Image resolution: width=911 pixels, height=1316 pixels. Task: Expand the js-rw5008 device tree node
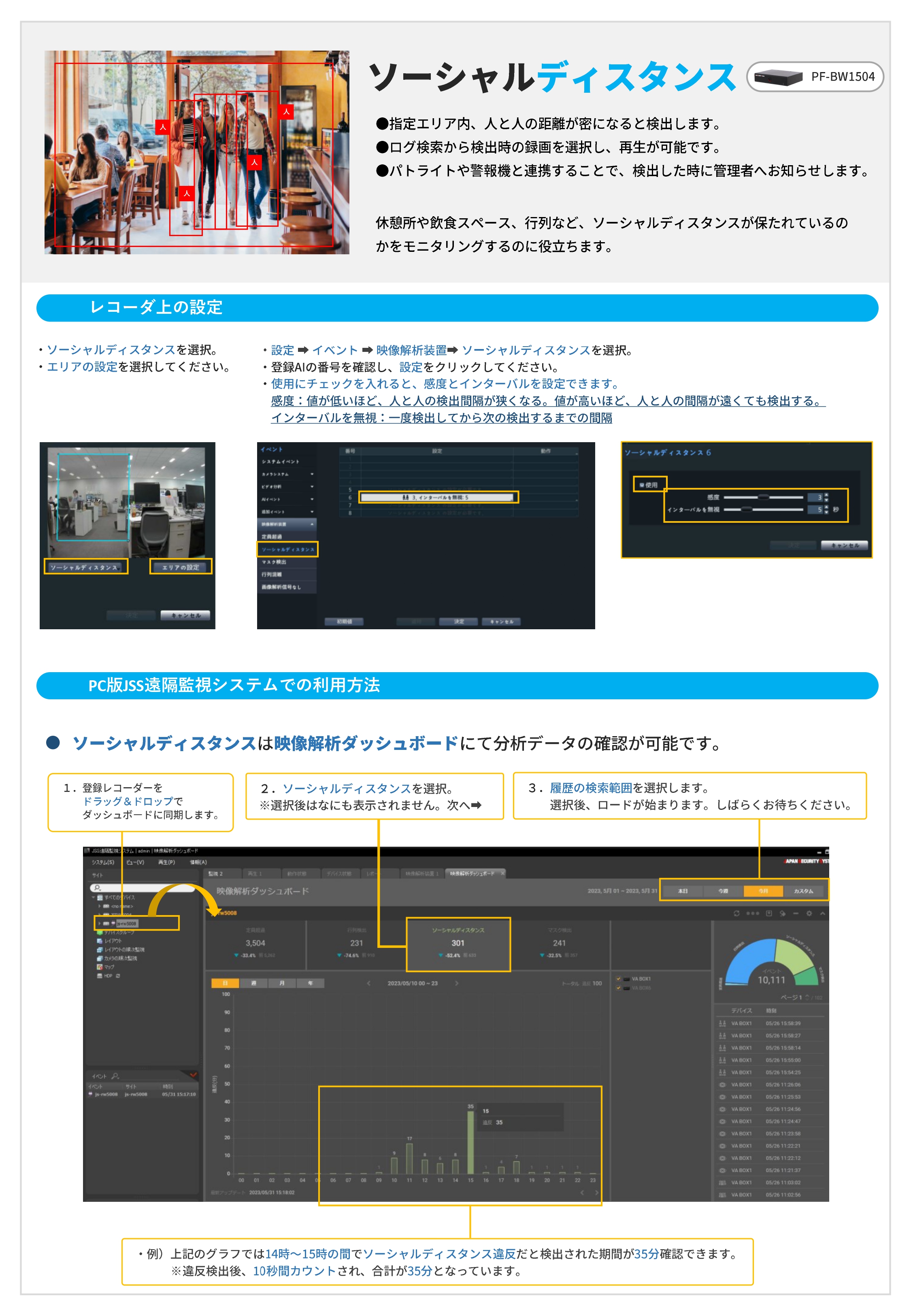(99, 923)
